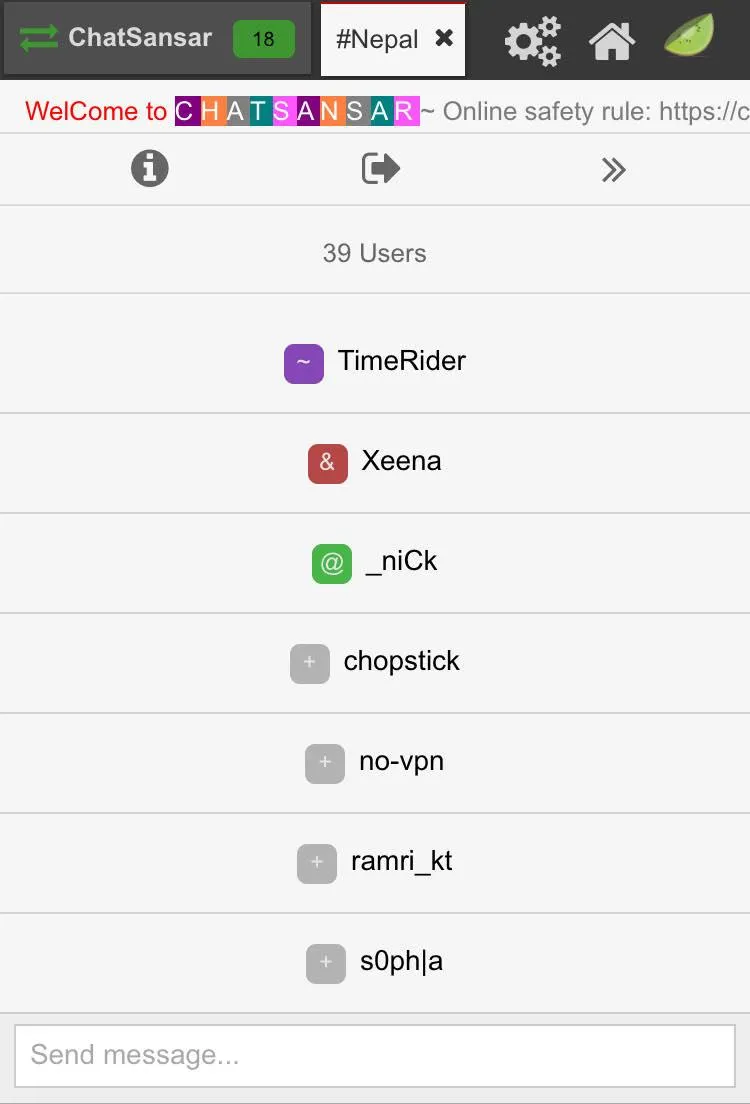This screenshot has width=750, height=1104.
Task: Select the #Nepal channel tab
Action: pos(378,39)
